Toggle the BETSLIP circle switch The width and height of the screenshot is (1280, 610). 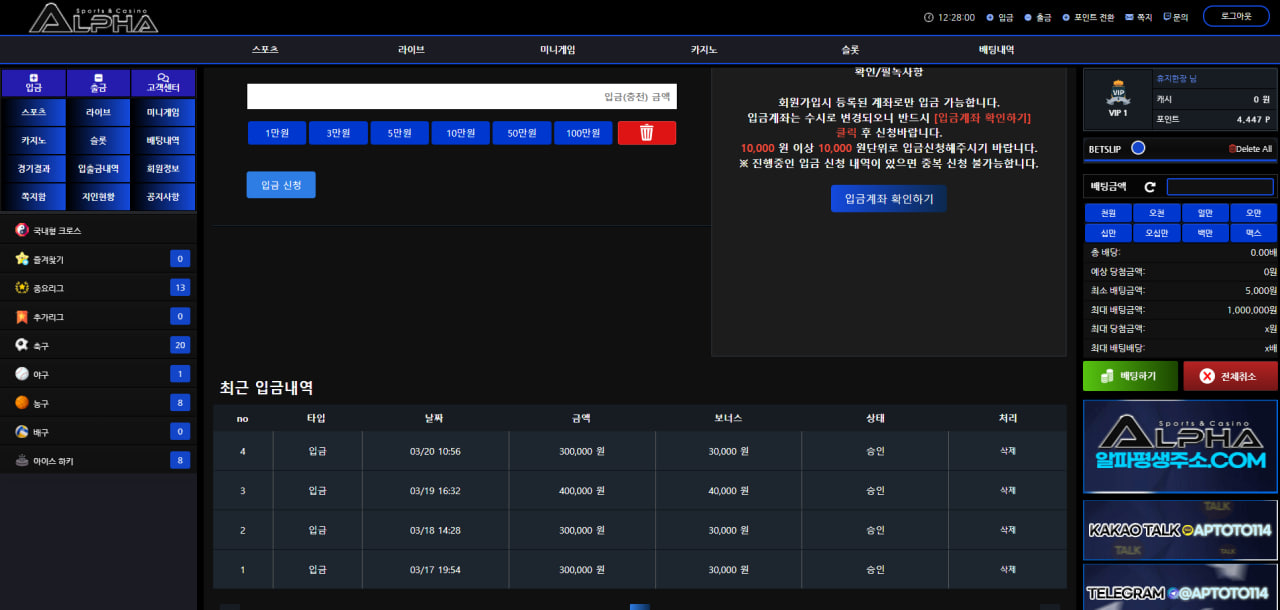[1138, 148]
